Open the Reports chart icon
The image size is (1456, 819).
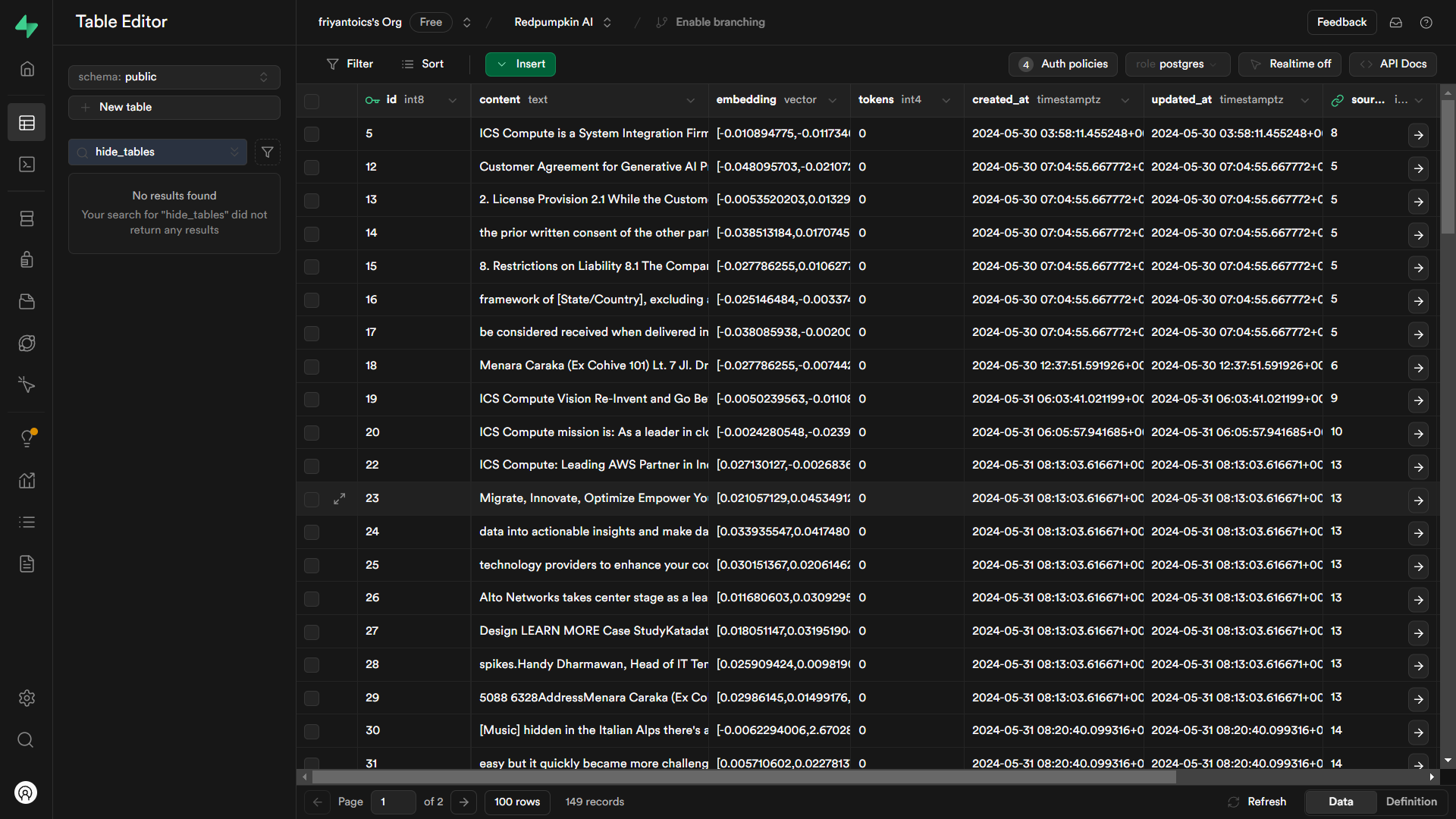pyautogui.click(x=27, y=480)
